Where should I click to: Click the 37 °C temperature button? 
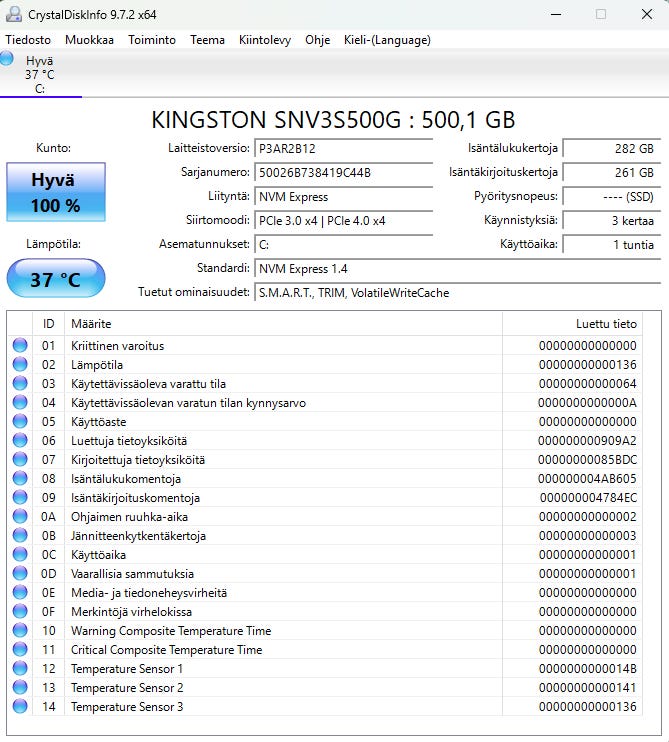point(55,279)
